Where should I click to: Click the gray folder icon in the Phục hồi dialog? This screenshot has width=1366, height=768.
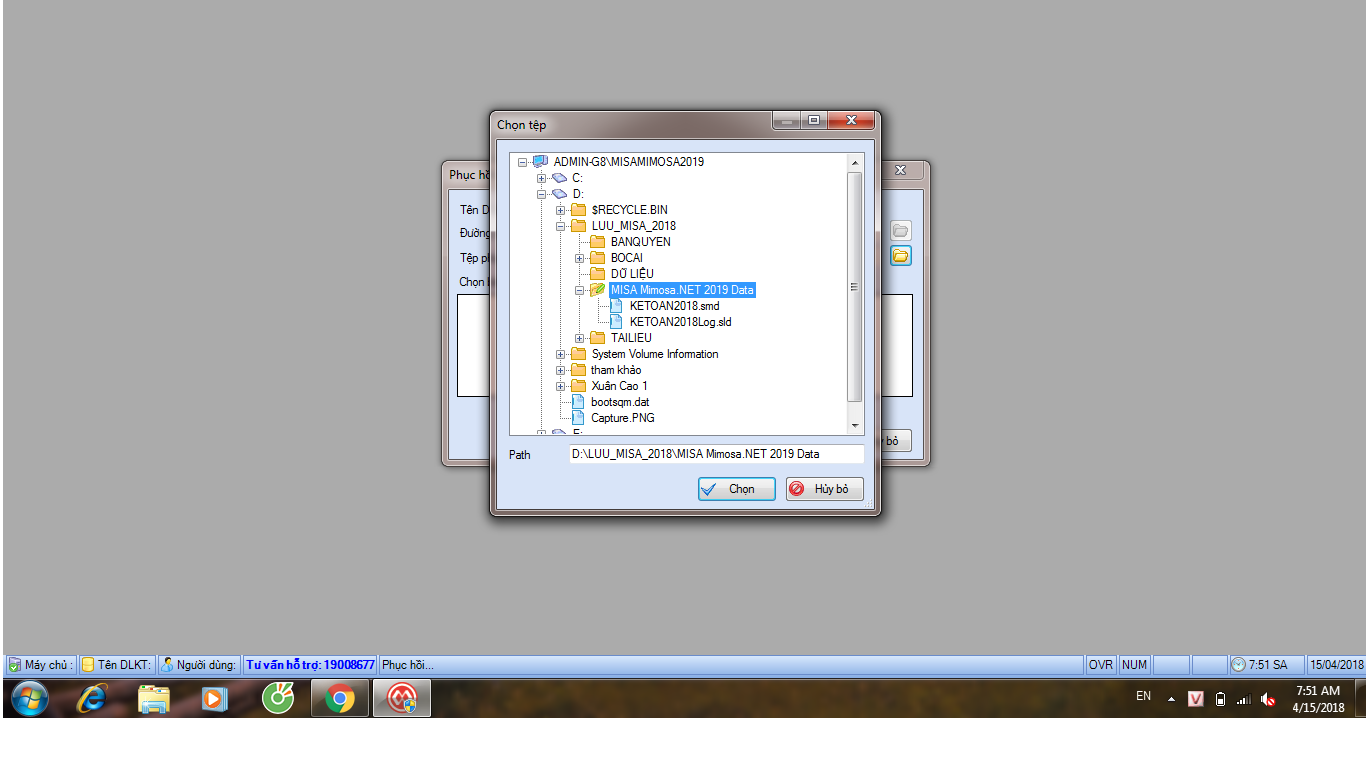(900, 231)
